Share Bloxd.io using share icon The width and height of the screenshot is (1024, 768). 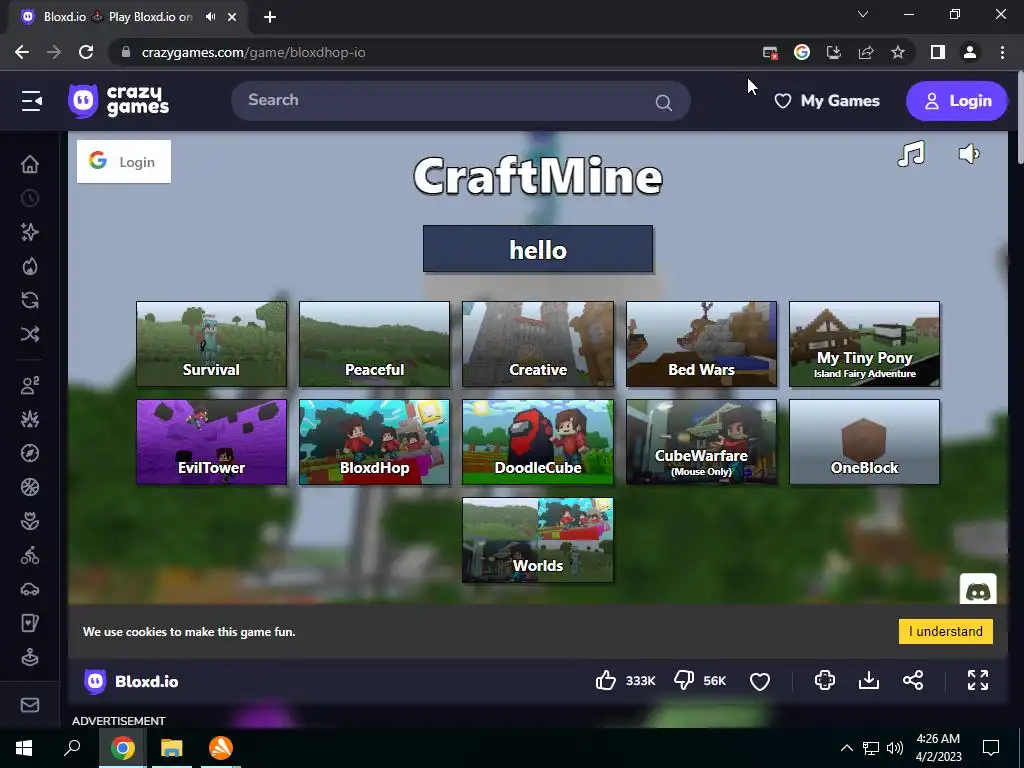[913, 680]
